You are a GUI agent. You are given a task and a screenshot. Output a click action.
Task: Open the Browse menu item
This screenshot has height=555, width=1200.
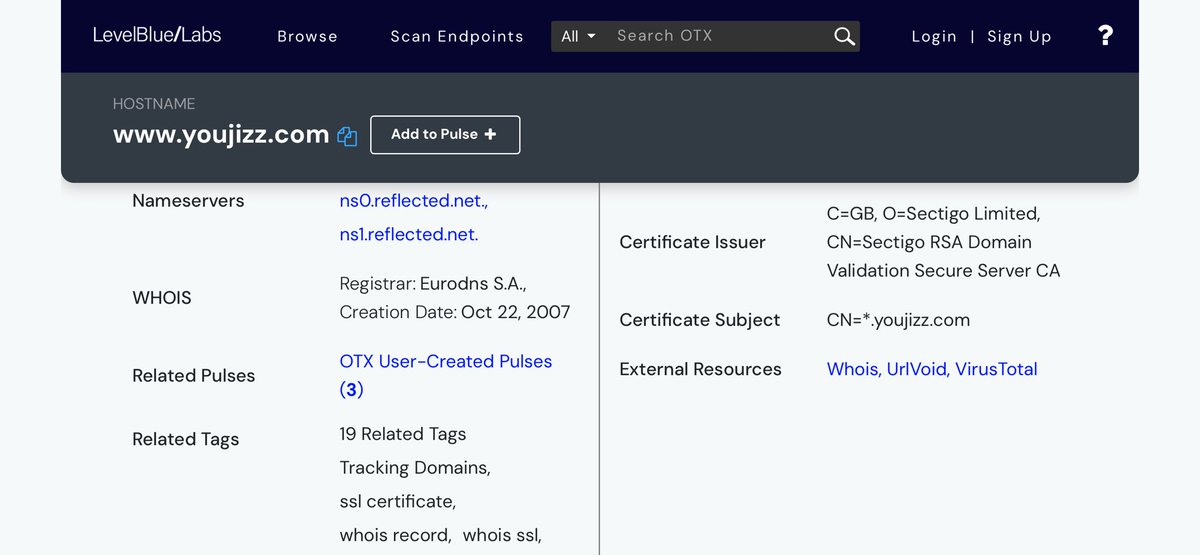point(307,36)
